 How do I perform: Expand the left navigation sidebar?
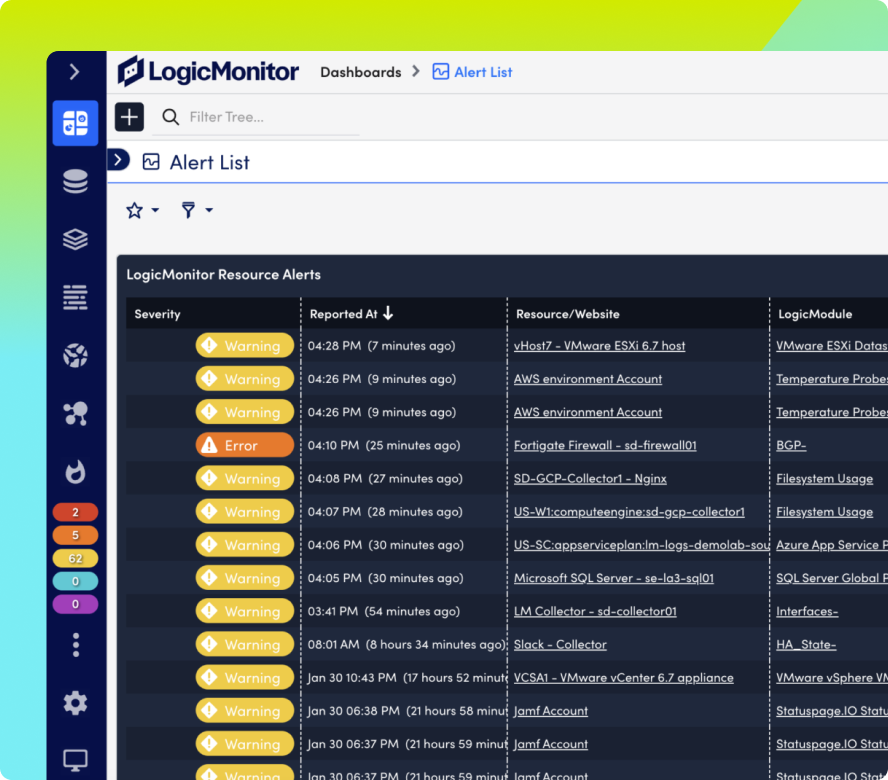point(74,72)
